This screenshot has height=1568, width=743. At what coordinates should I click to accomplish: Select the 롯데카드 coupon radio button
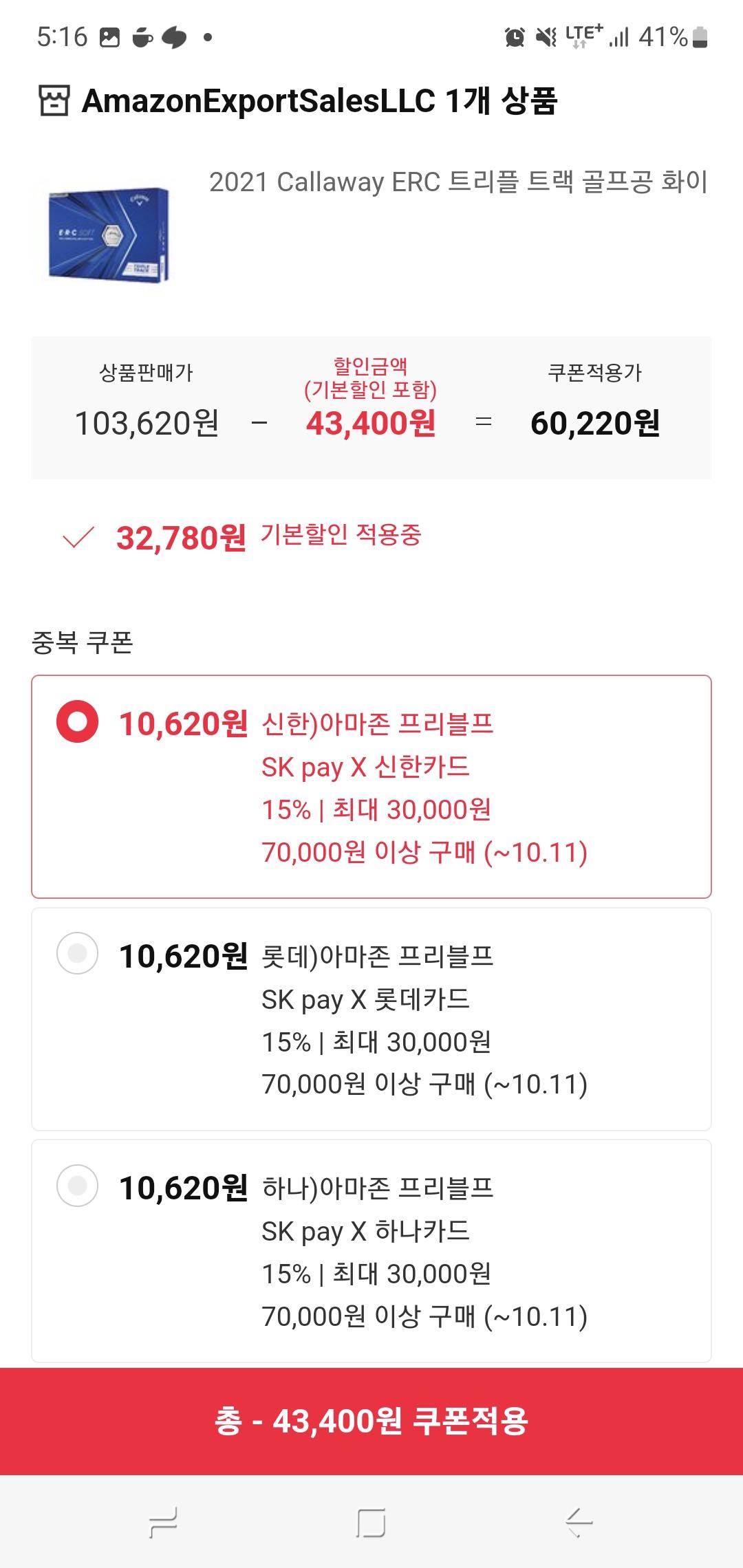coord(77,954)
